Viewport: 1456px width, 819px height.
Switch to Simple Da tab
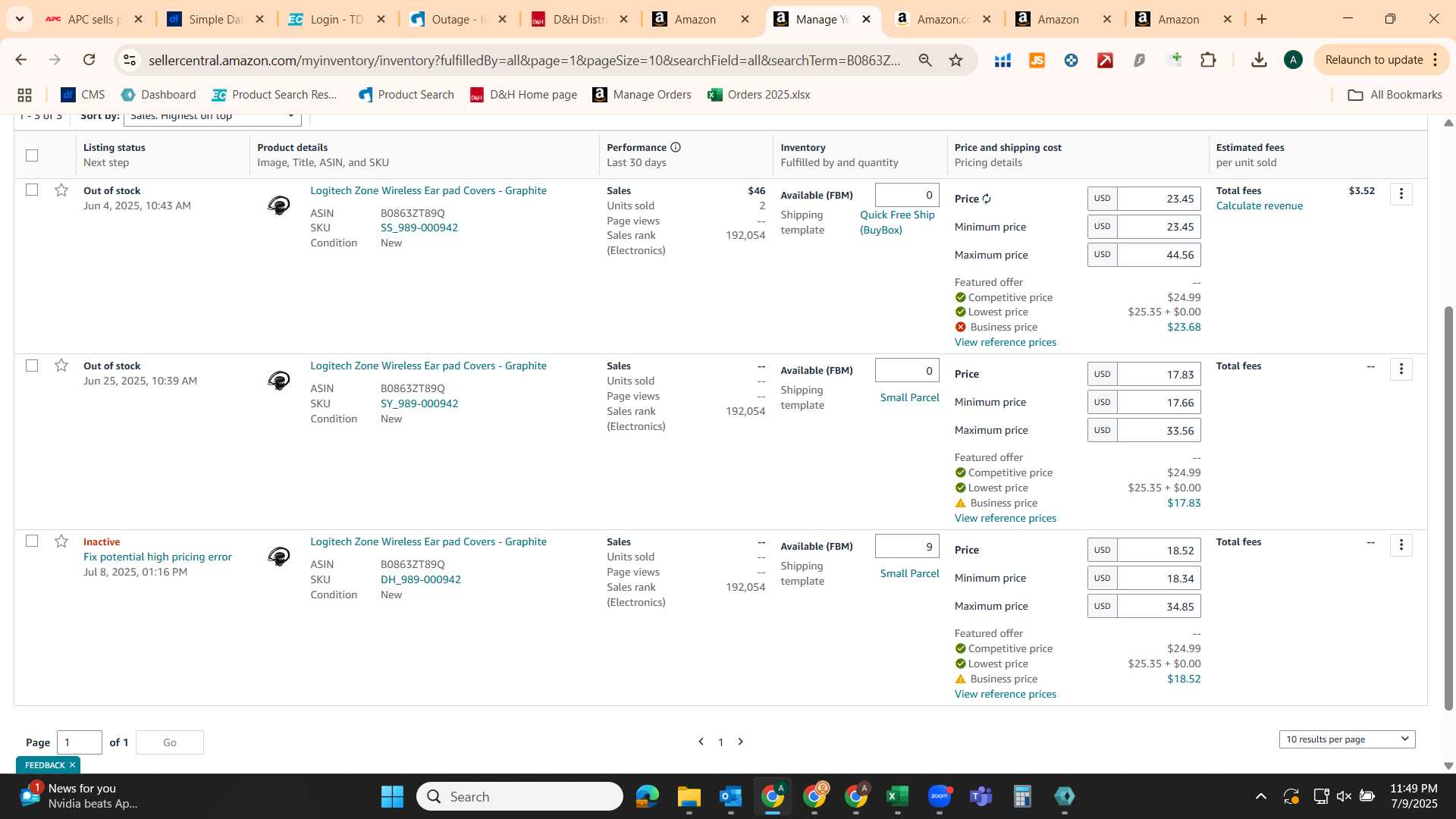[x=215, y=19]
